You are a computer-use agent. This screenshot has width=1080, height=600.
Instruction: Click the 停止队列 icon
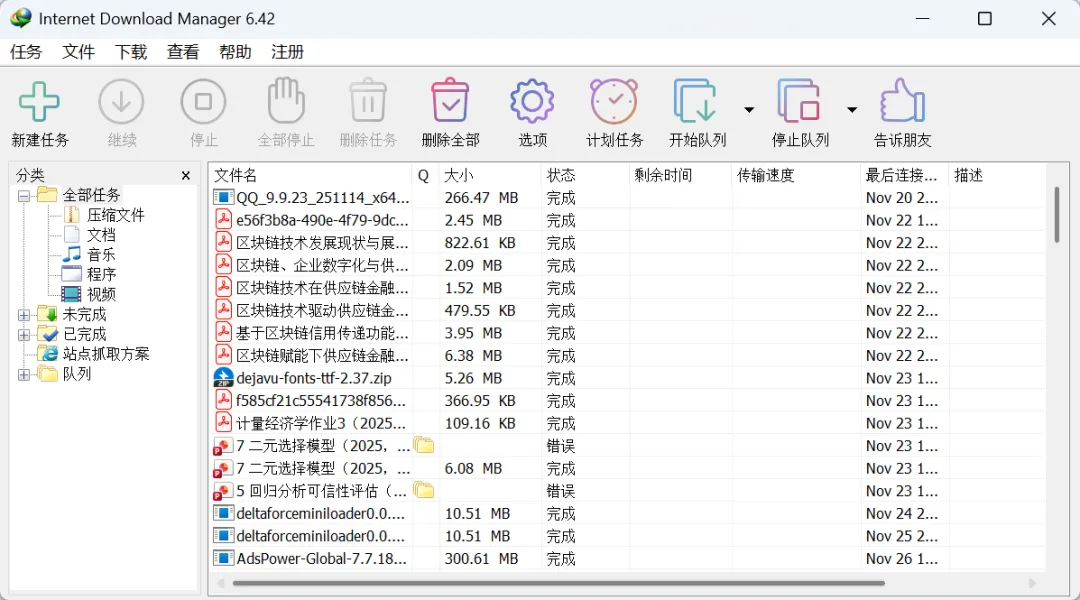799,101
